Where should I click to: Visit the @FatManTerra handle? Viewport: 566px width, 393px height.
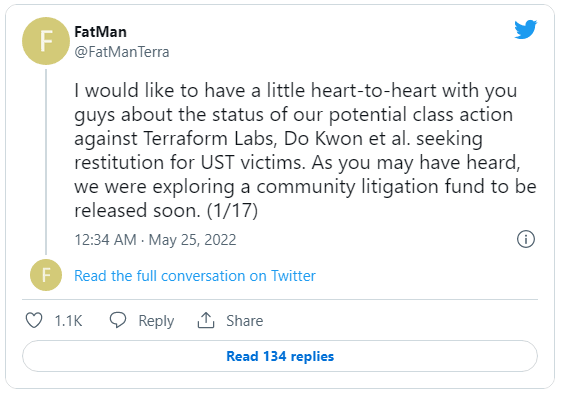pos(122,52)
